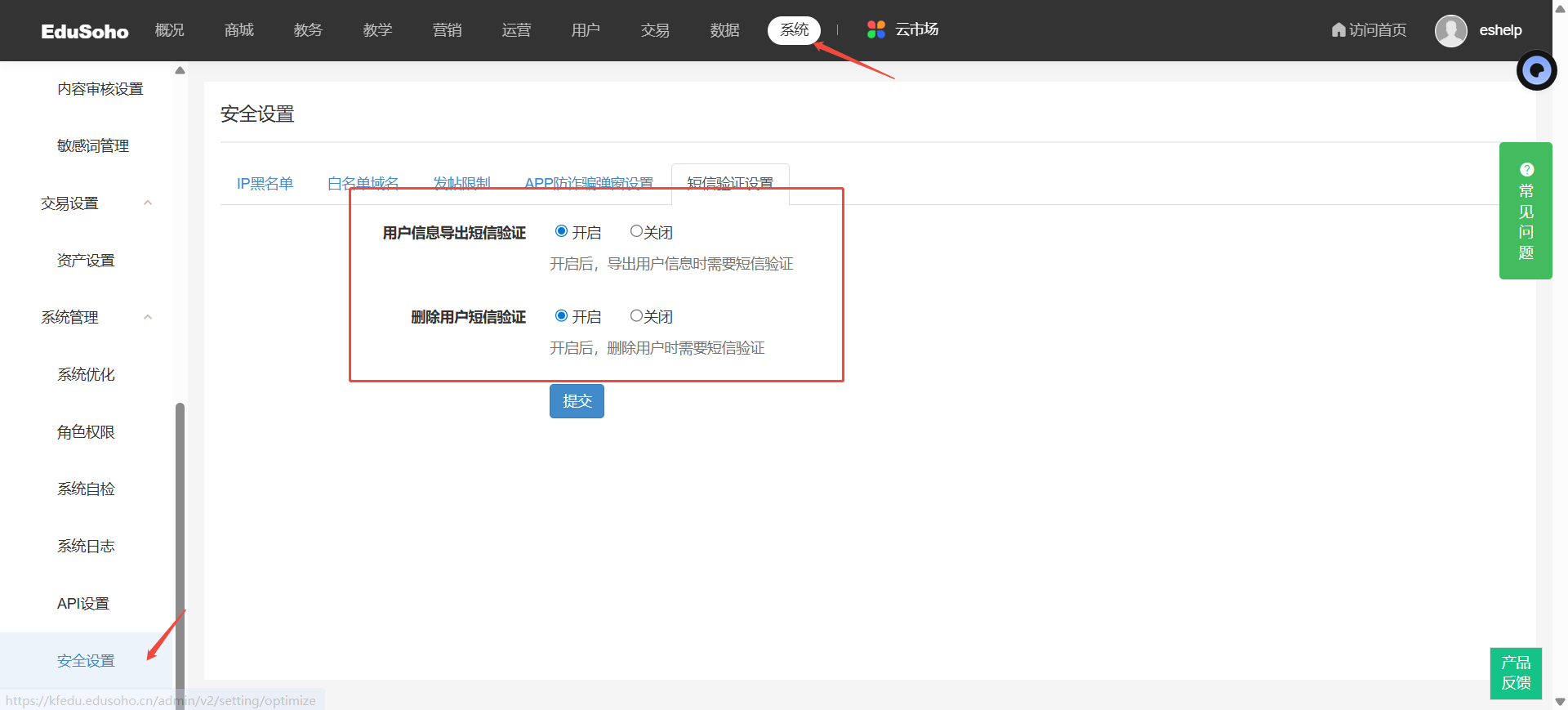Open the blue floating assistant icon

(x=1536, y=71)
